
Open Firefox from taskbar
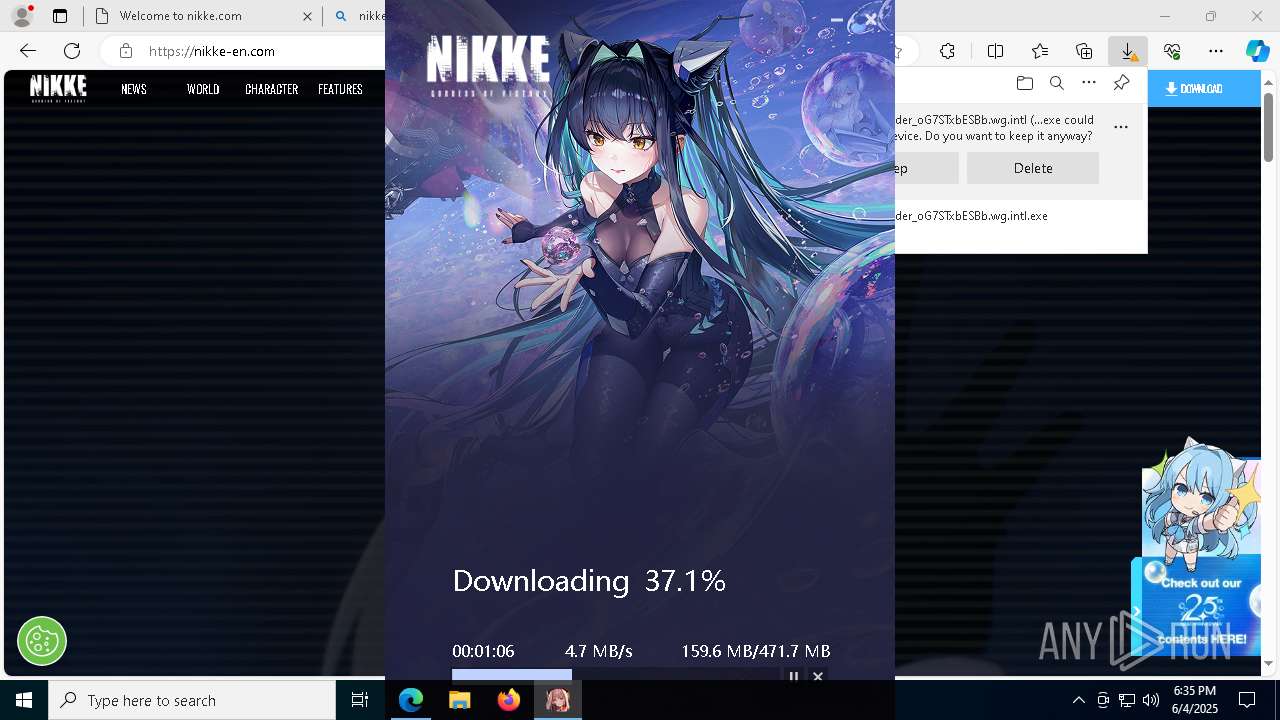point(509,700)
